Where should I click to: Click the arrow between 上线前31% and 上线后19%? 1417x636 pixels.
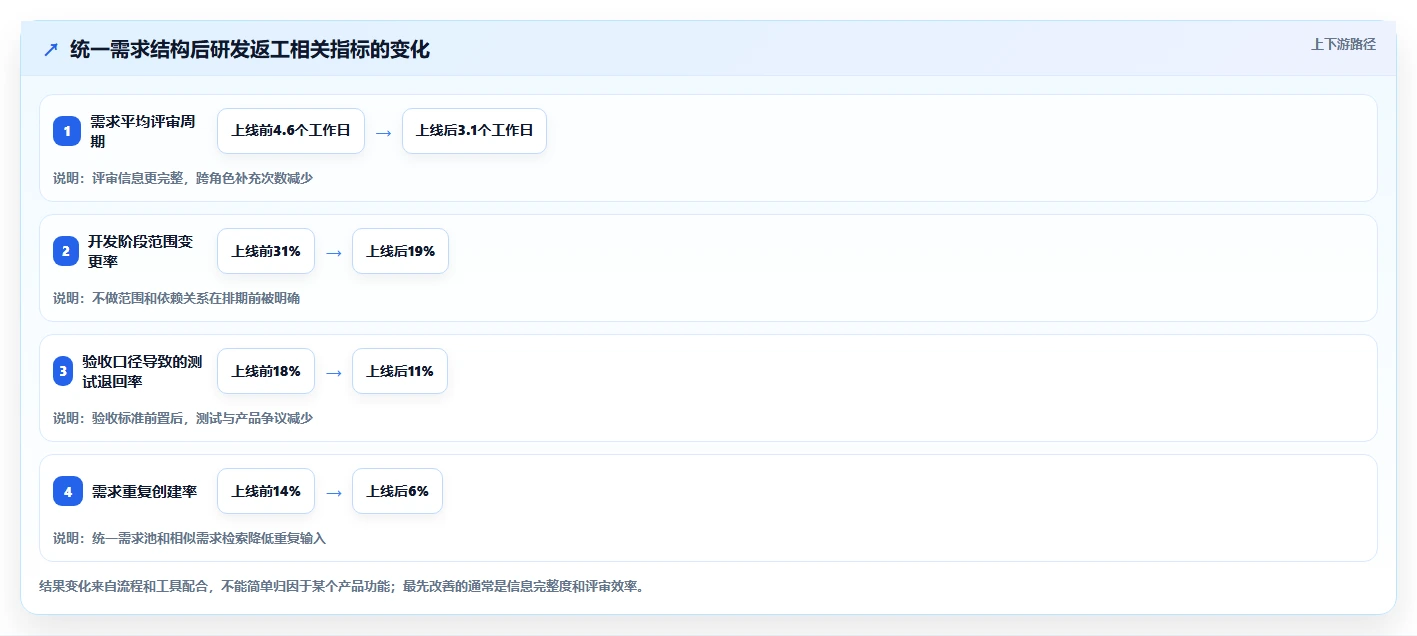[x=333, y=252]
